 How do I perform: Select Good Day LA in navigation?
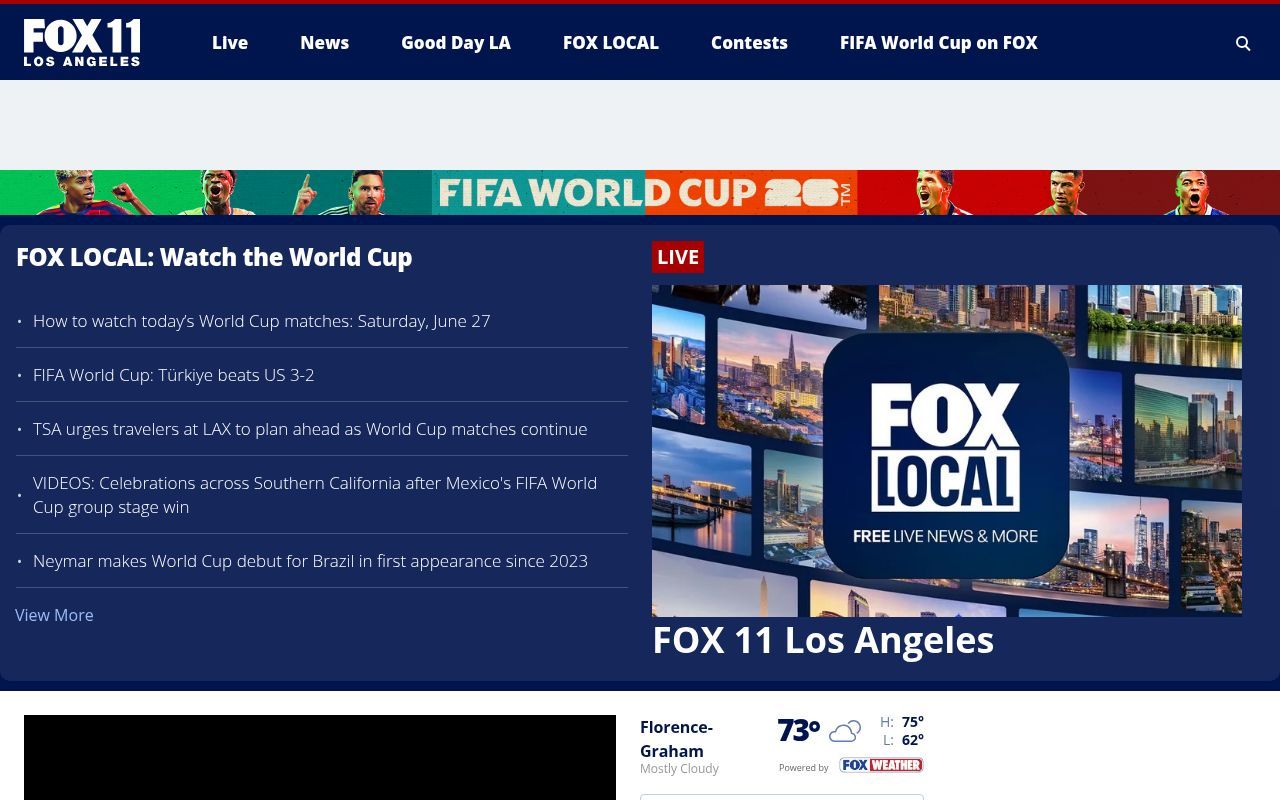[x=456, y=43]
